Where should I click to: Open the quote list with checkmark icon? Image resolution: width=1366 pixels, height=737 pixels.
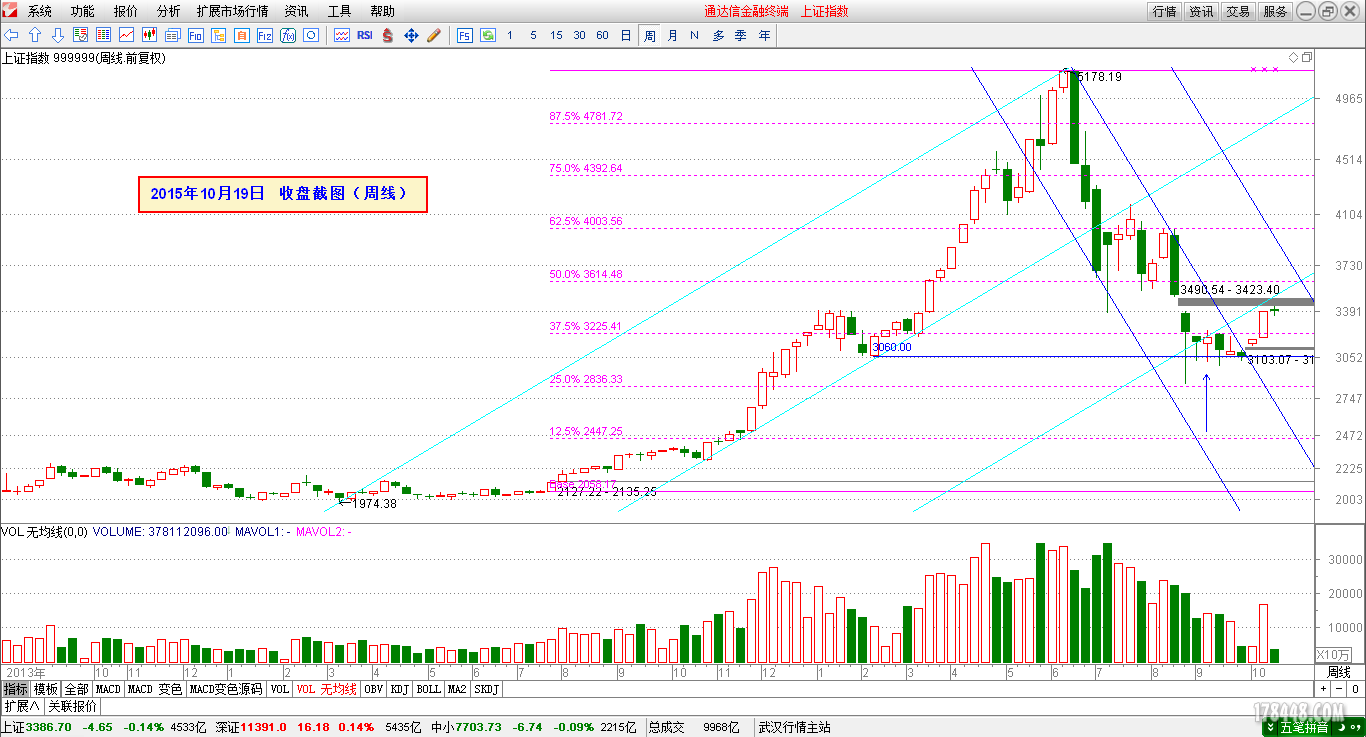81,35
